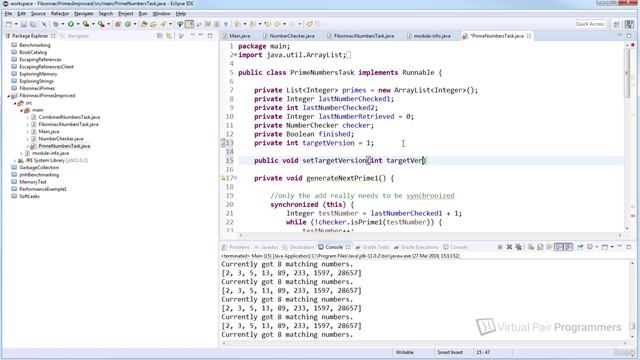Select CombinedNumbersTask.java in Package Explorer
Image resolution: width=640 pixels, height=360 pixels.
click(69, 117)
